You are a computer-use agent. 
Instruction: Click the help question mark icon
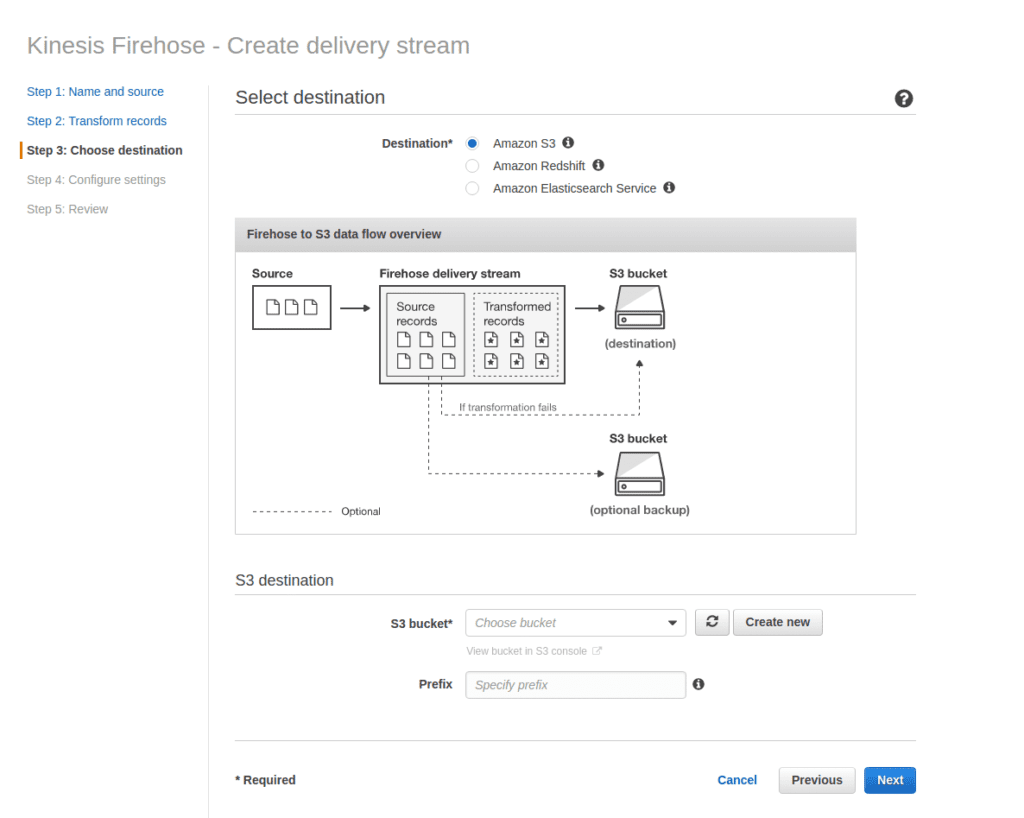tap(904, 98)
